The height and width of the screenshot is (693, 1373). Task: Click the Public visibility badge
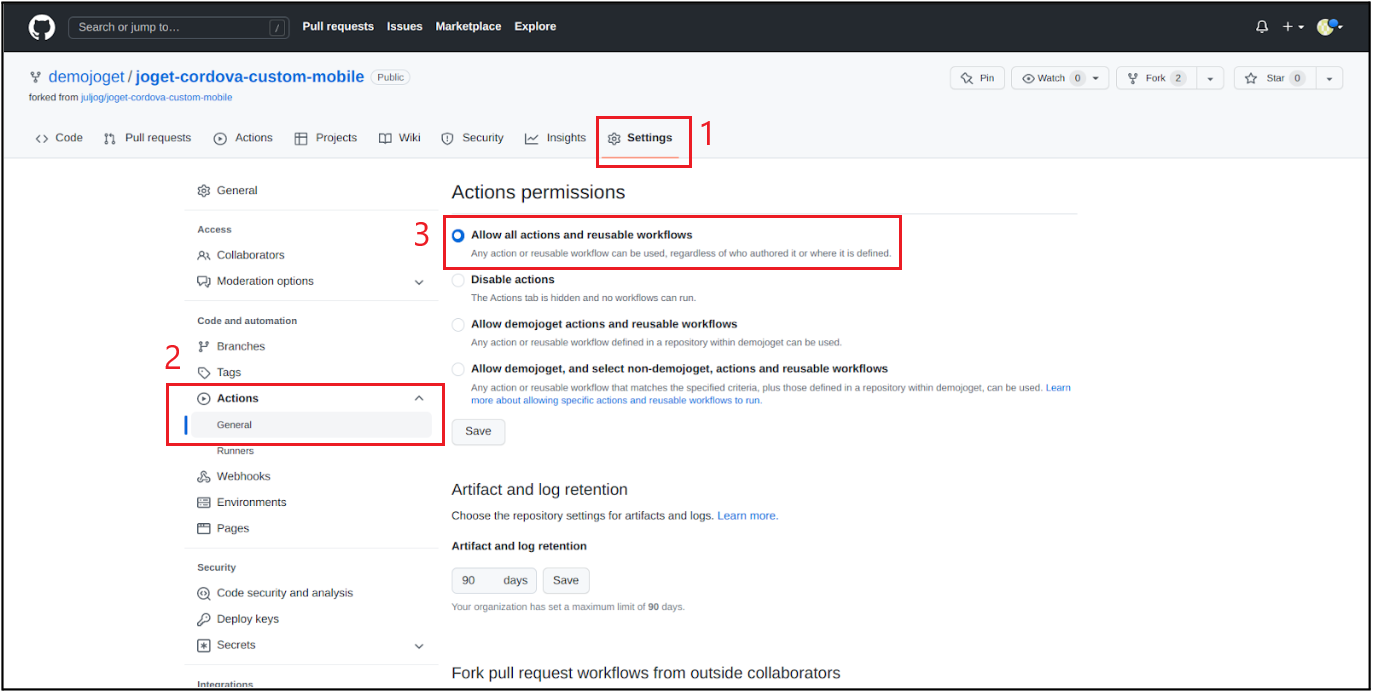tap(390, 77)
